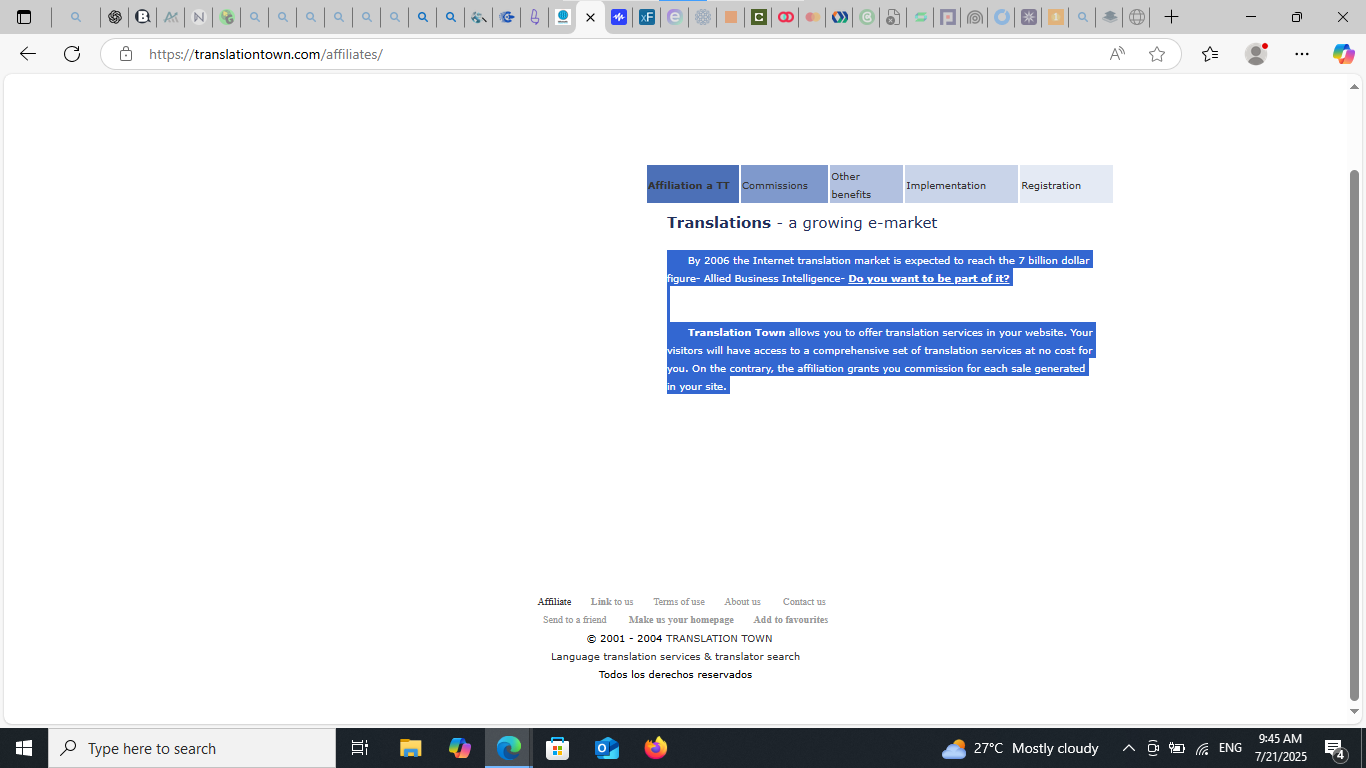
Task: Open Outlook from the taskbar
Action: pos(607,748)
